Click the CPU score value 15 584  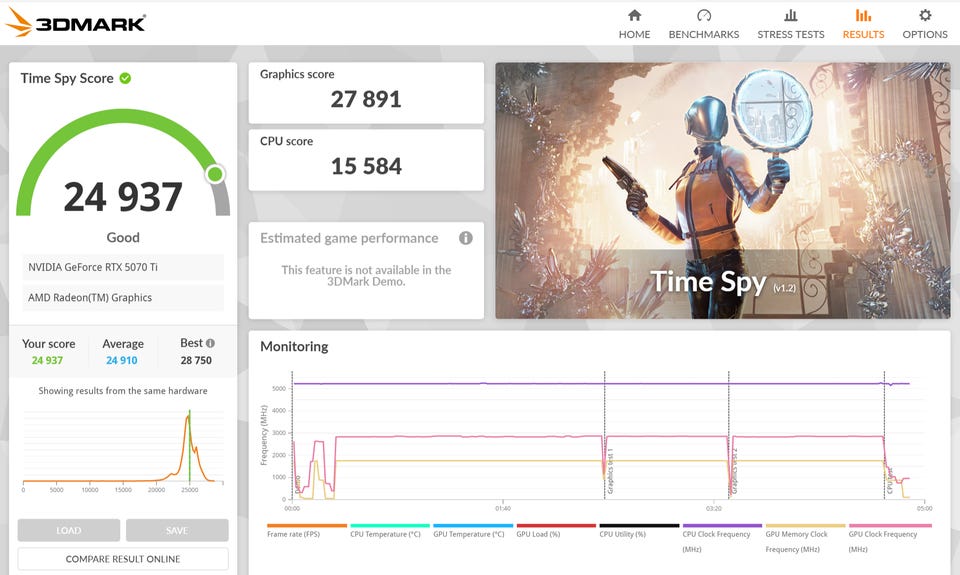click(366, 166)
